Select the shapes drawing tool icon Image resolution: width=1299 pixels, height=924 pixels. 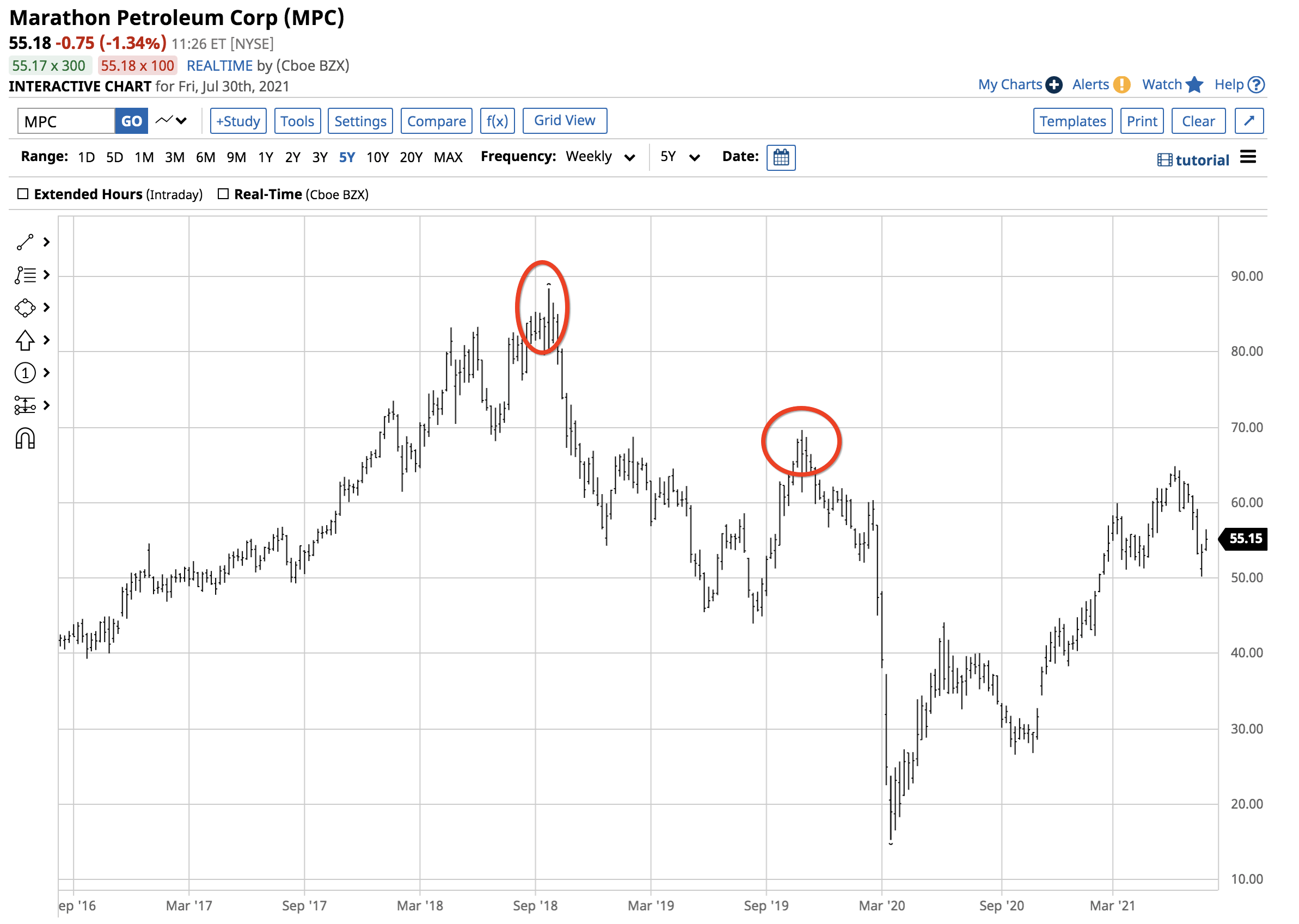click(x=25, y=308)
